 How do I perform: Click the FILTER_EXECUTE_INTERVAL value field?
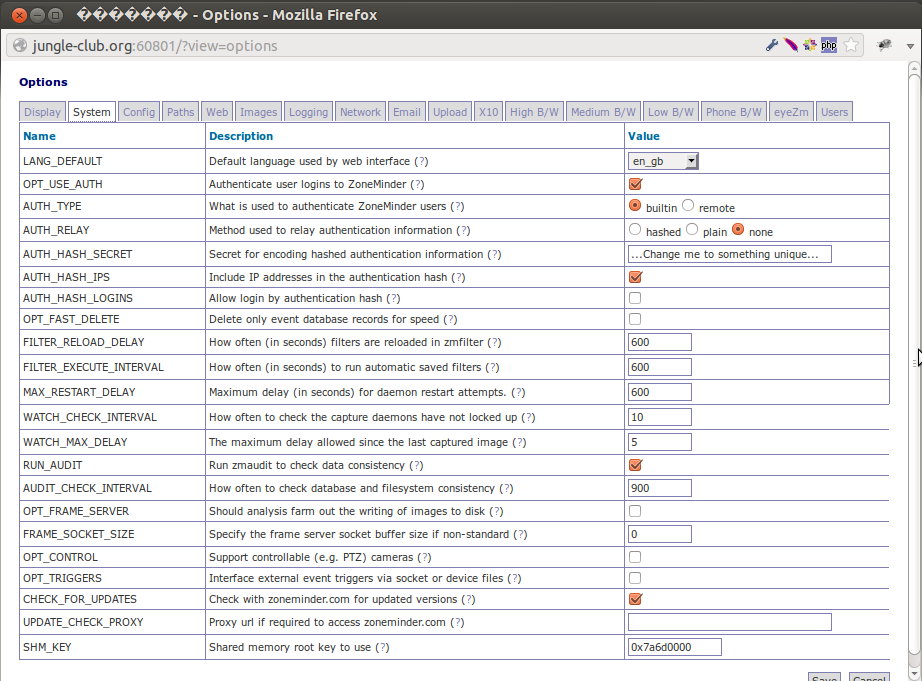pos(660,367)
